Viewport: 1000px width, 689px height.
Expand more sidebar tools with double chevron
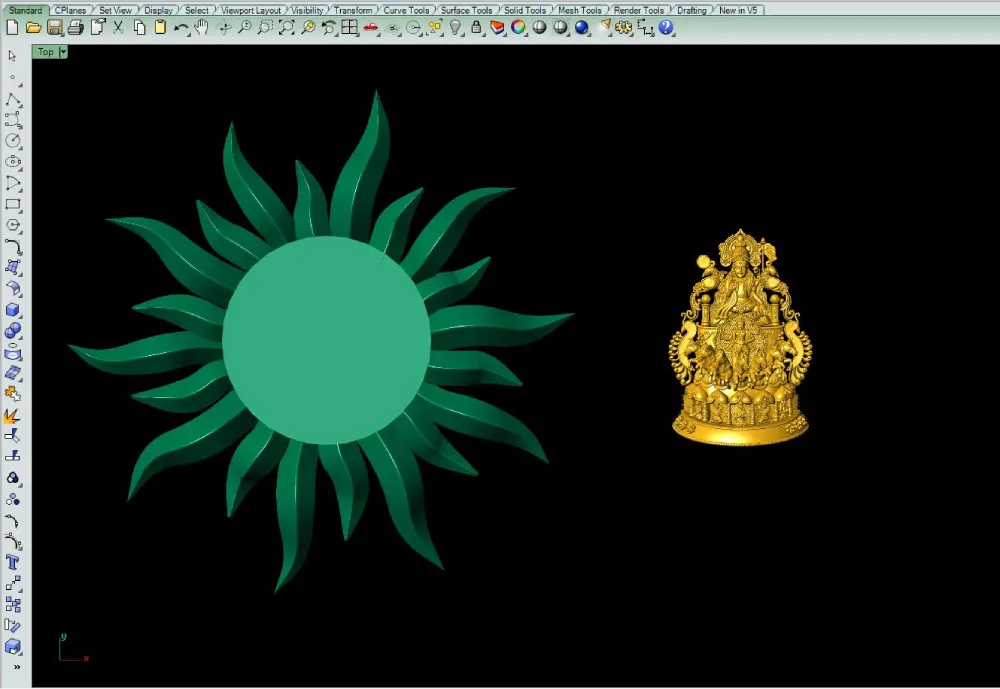tap(17, 667)
